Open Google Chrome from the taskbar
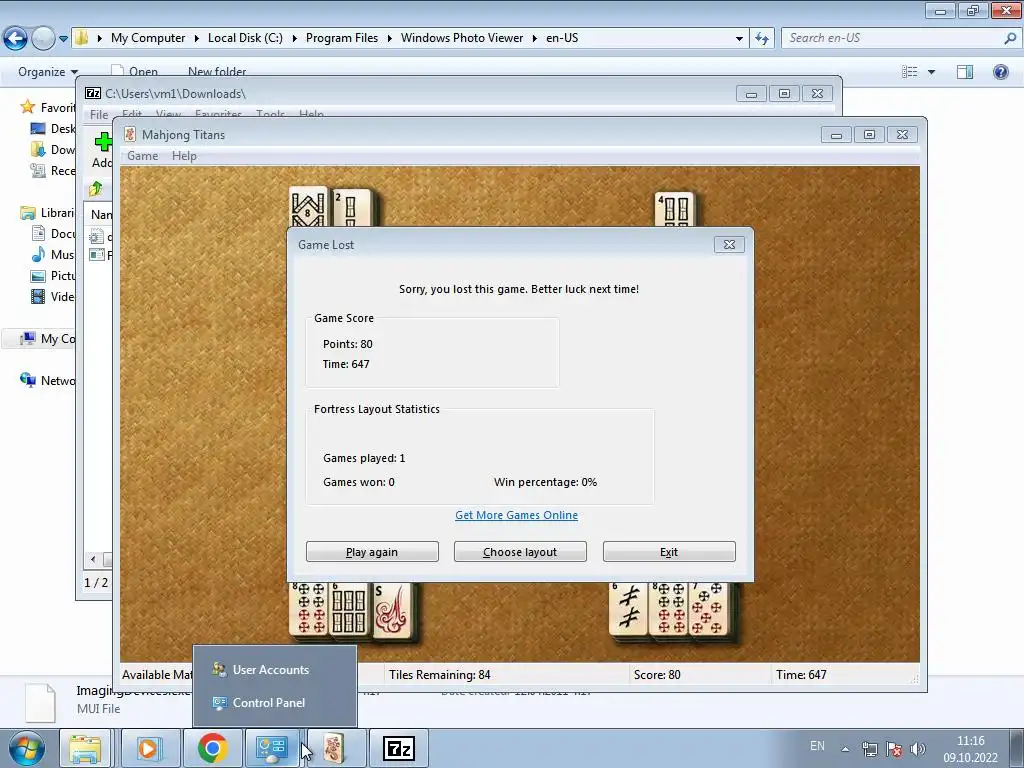 click(212, 748)
